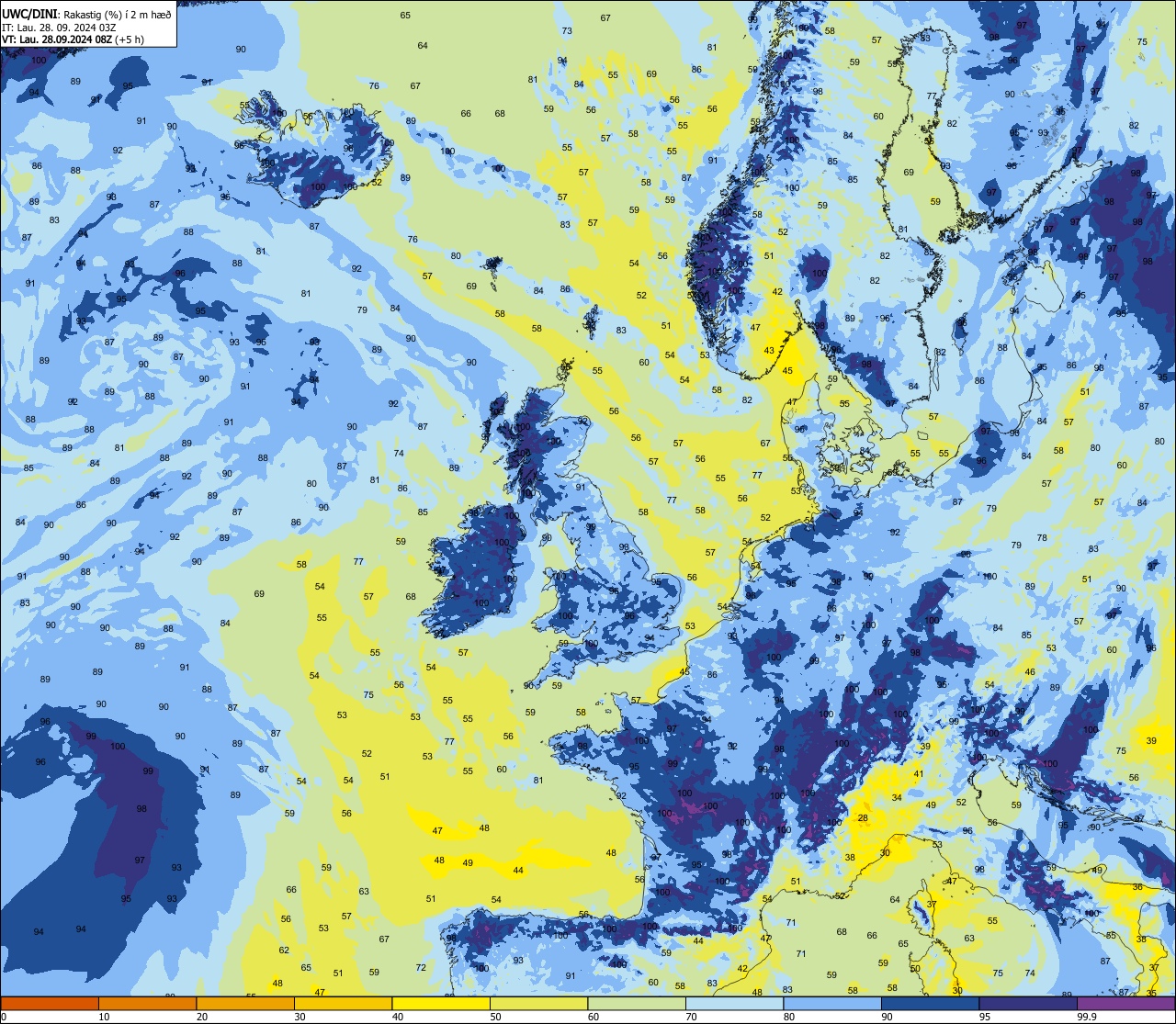This screenshot has height=1024, width=1176.
Task: Click the humidity value "28" on the map
Action: [863, 817]
